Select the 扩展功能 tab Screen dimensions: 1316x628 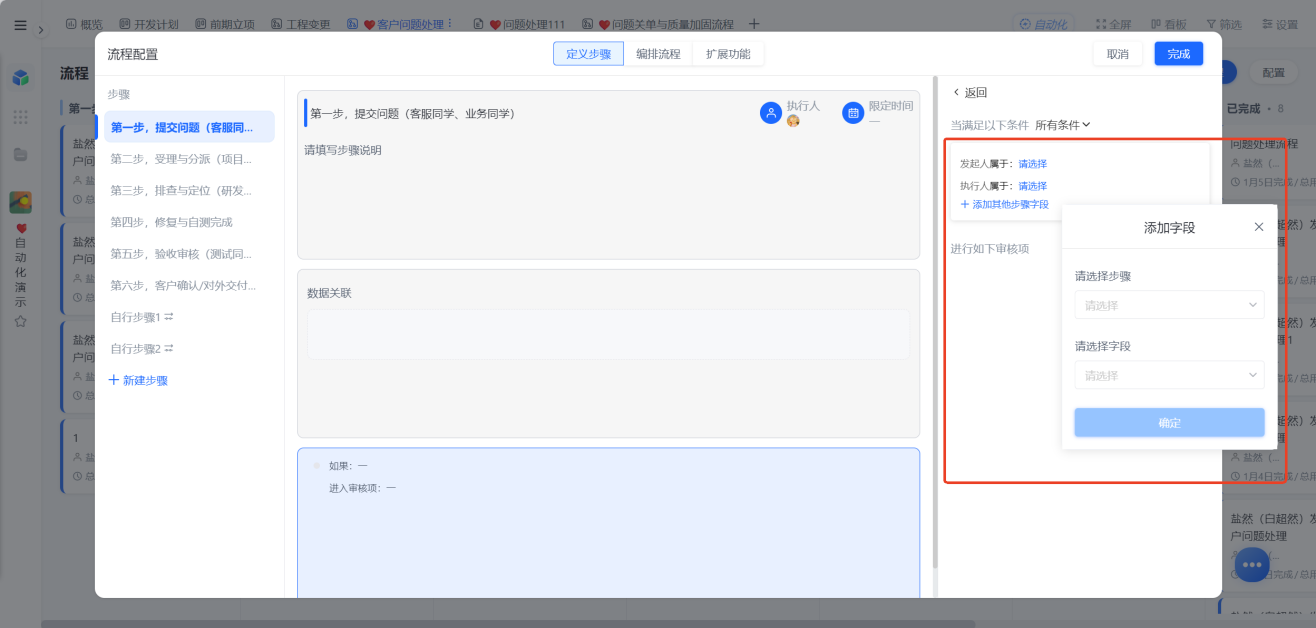coord(728,54)
